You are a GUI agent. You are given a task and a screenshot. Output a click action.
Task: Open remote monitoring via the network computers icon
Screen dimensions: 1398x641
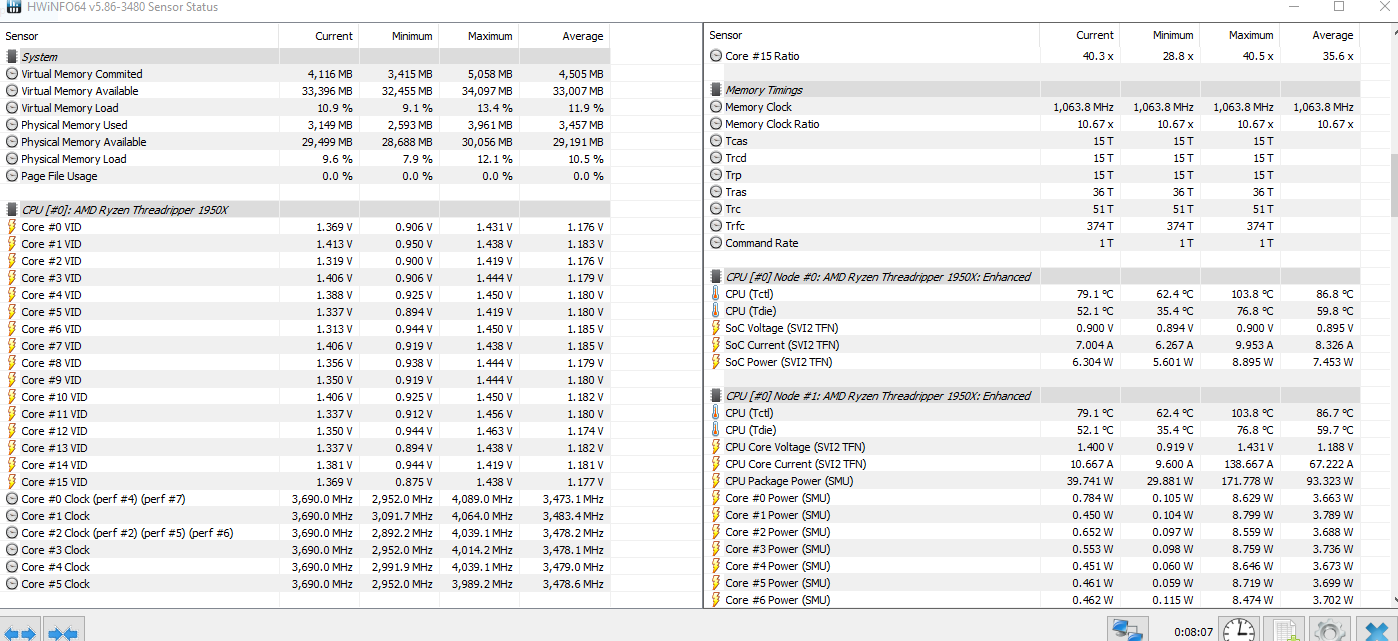tap(1129, 631)
